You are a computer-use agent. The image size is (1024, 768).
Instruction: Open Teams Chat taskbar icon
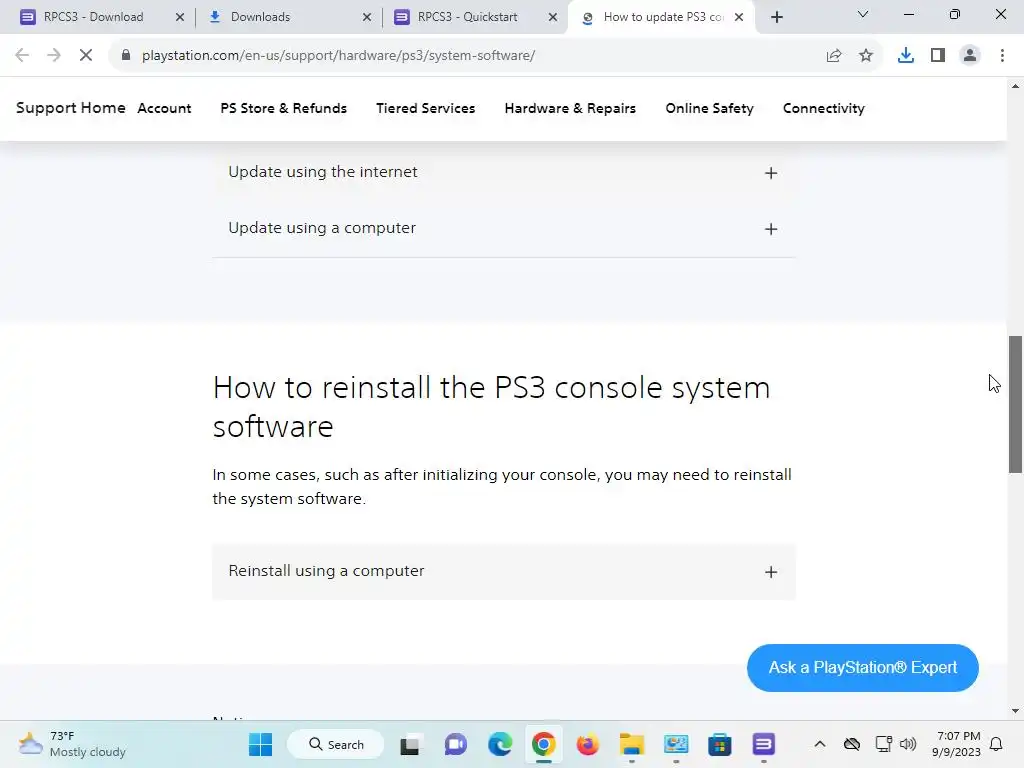(455, 744)
